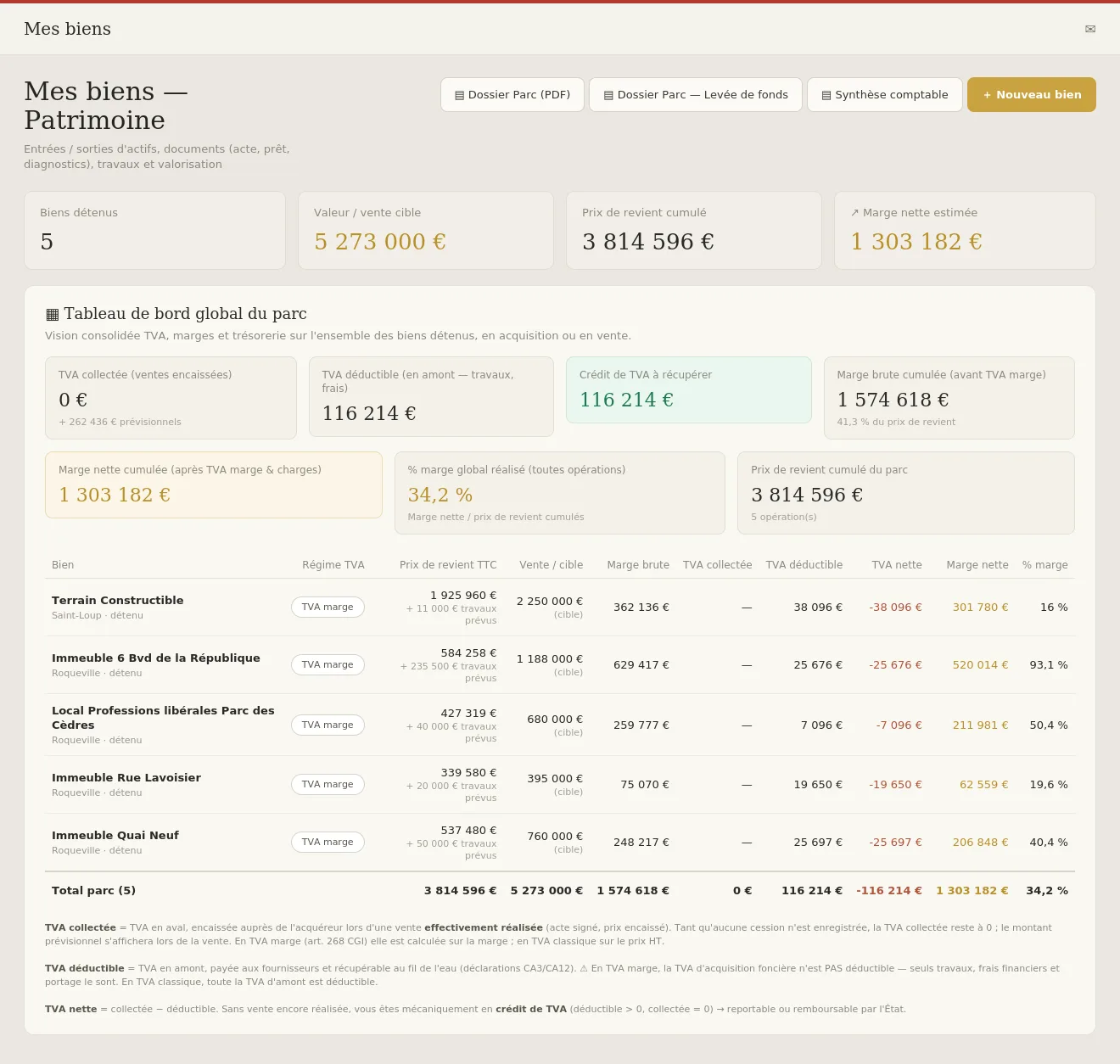Open Dossier Parc — Levée de fonds
Image resolution: width=1120 pixels, height=1064 pixels.
(696, 95)
